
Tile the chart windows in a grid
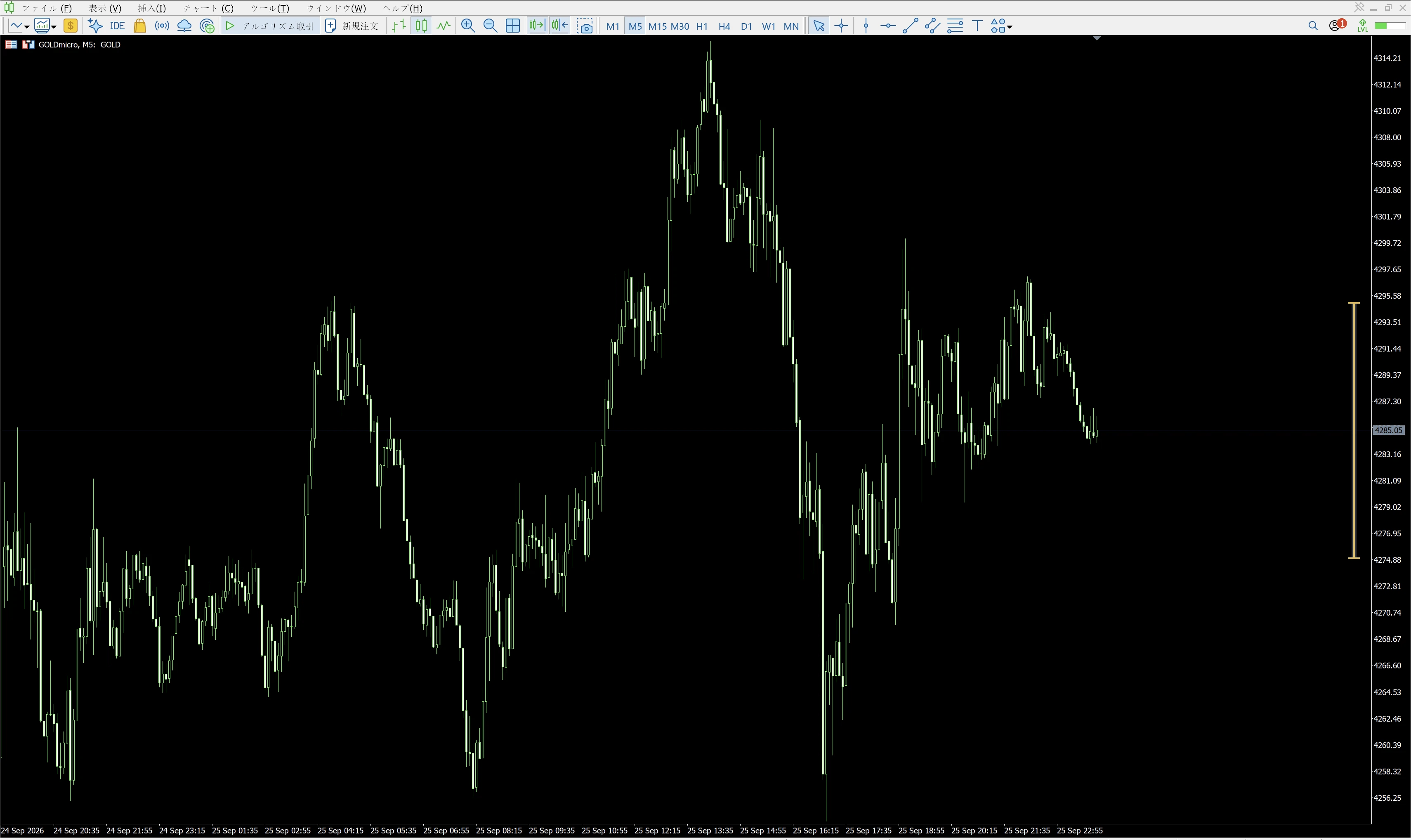tap(513, 26)
